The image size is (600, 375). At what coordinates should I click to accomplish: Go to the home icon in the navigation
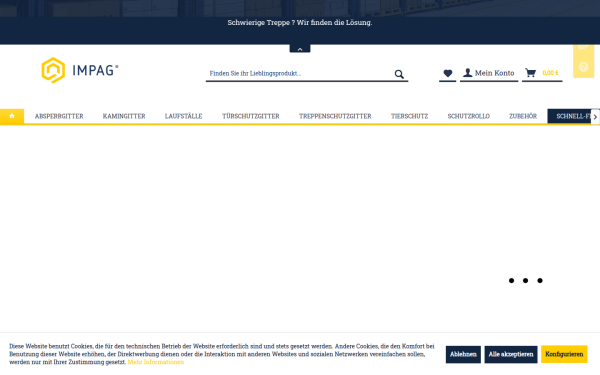(12, 116)
